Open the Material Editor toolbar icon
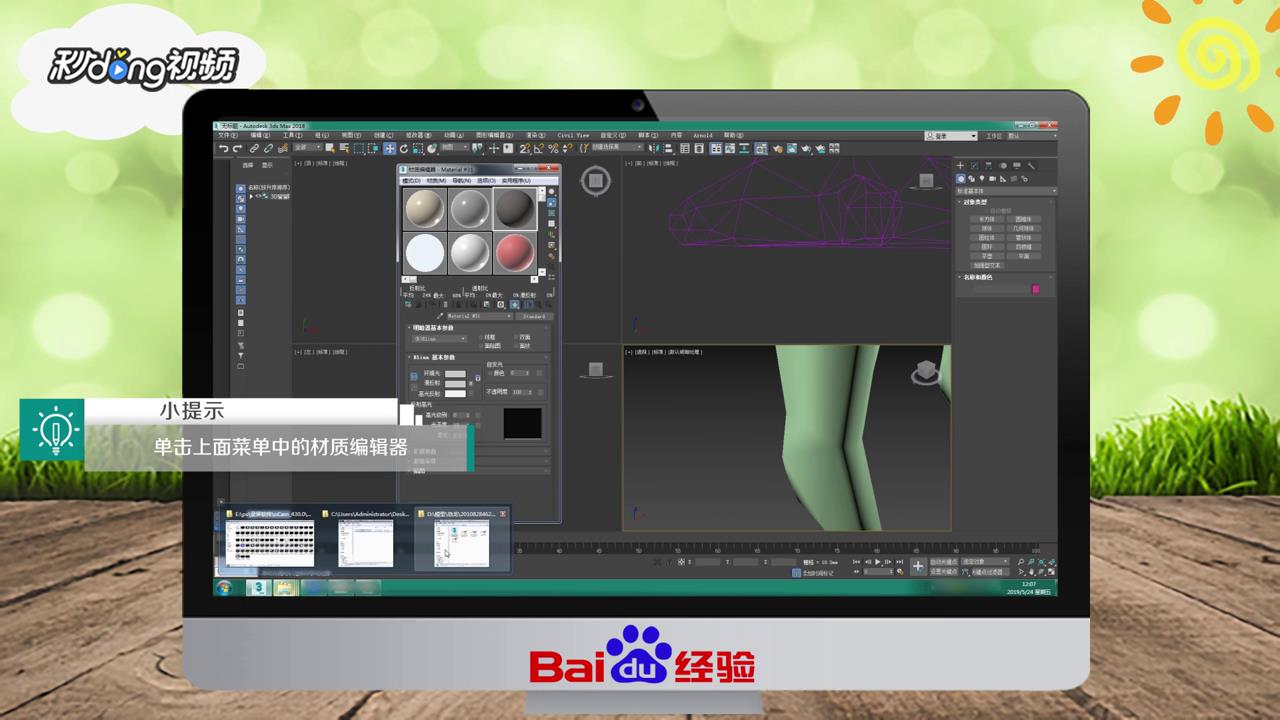Viewport: 1280px width, 720px height. [760, 148]
